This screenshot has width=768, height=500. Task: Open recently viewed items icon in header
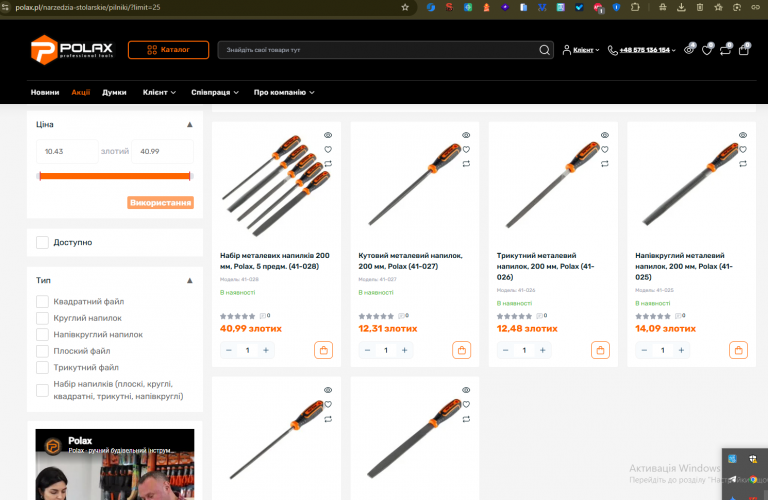pos(689,49)
